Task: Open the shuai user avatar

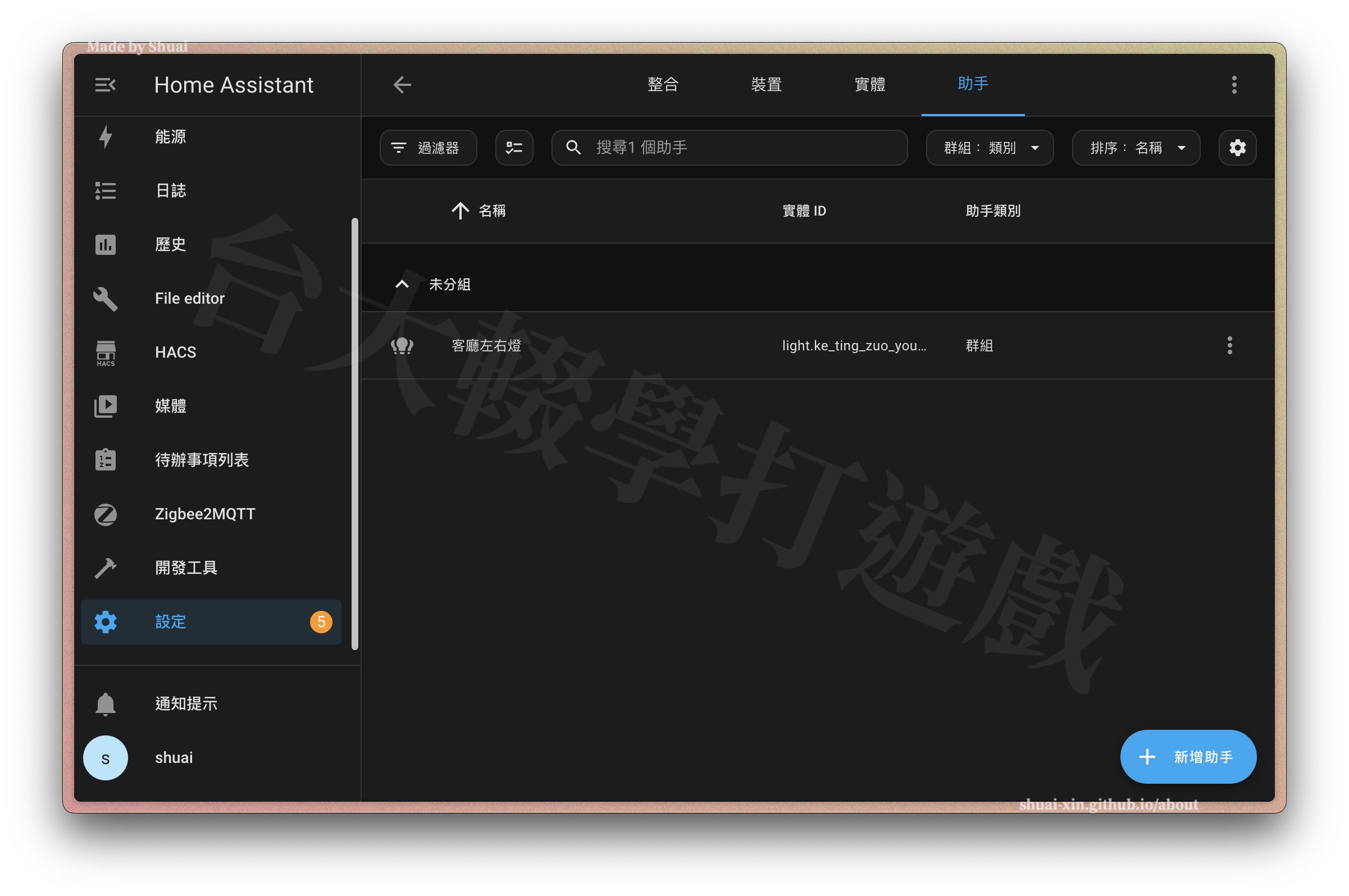Action: (x=105, y=758)
